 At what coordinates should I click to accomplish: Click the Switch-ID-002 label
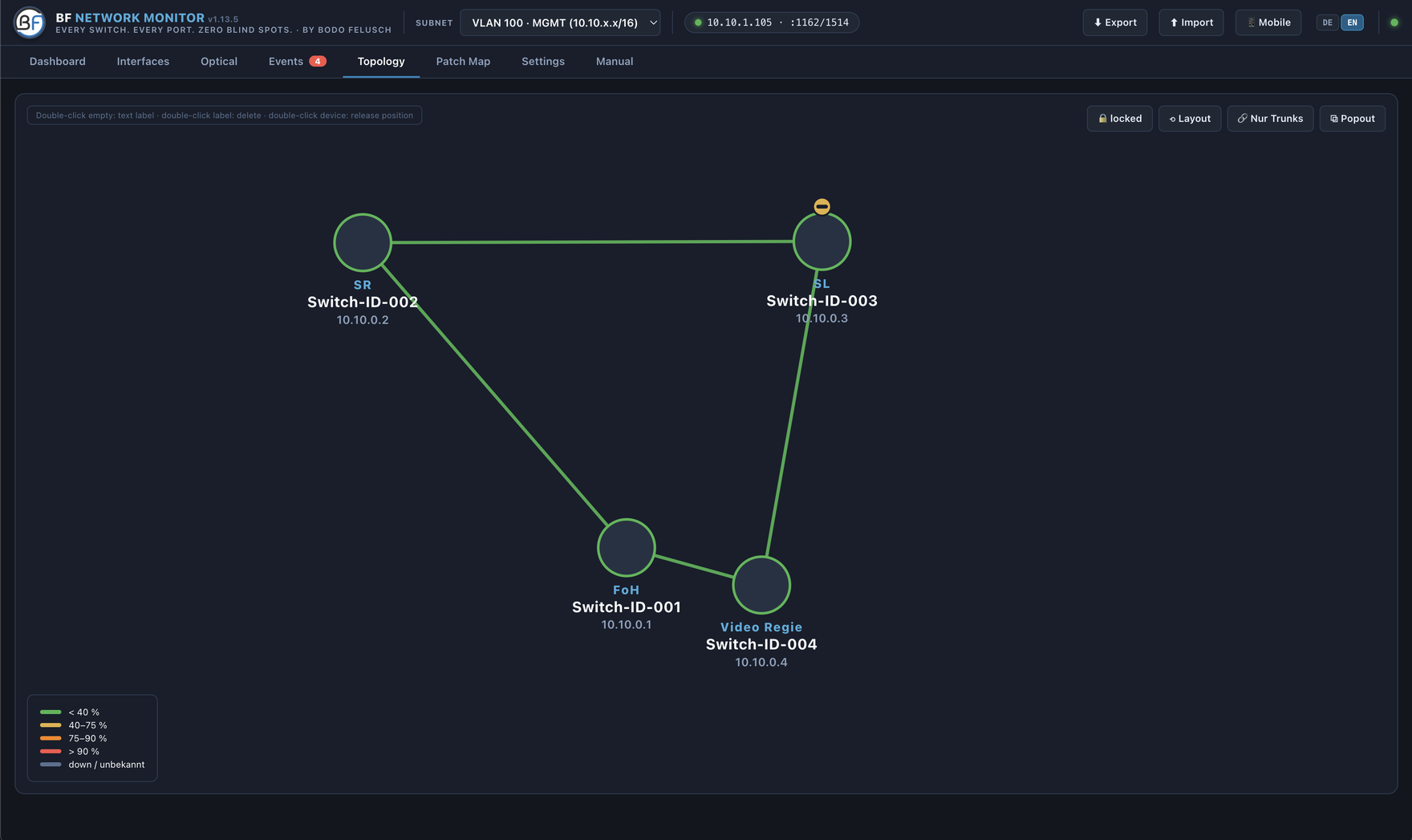pyautogui.click(x=363, y=302)
